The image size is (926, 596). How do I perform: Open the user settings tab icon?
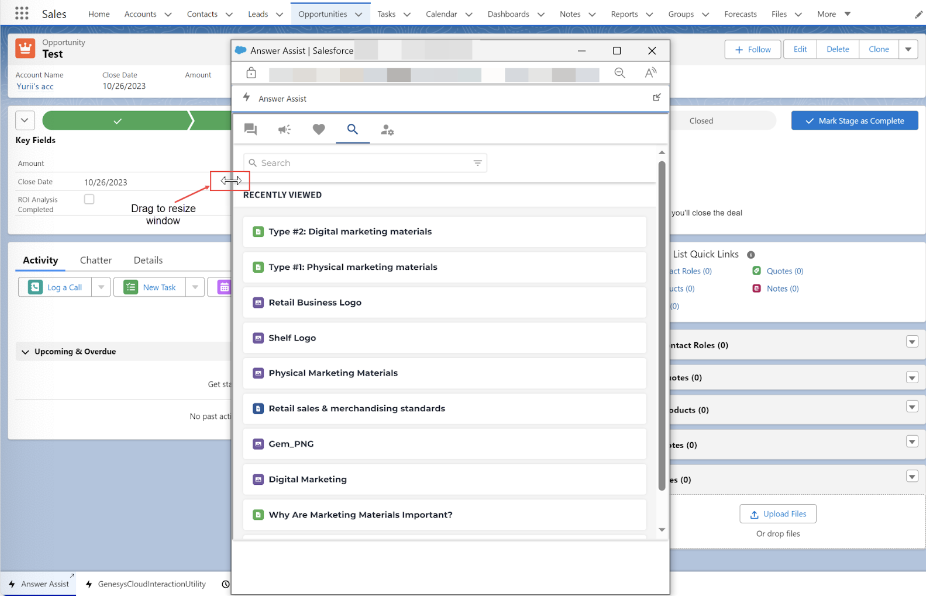(387, 130)
